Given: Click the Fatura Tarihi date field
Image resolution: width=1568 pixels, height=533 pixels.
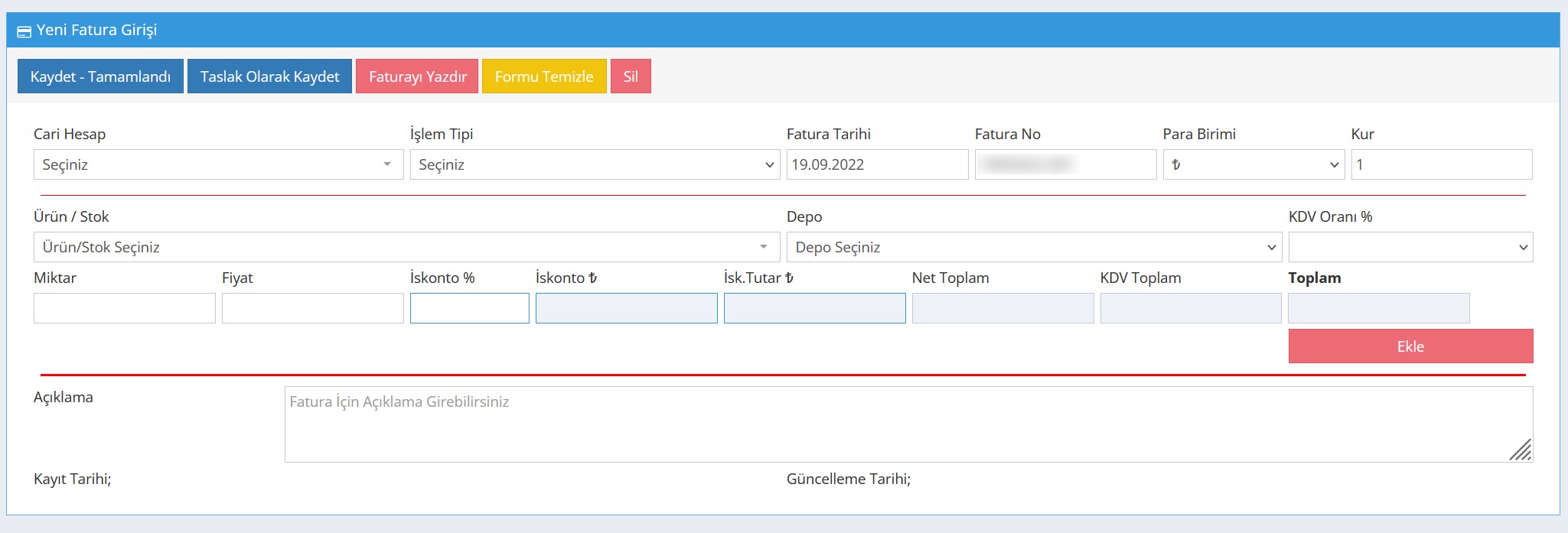Looking at the screenshot, I should [876, 164].
